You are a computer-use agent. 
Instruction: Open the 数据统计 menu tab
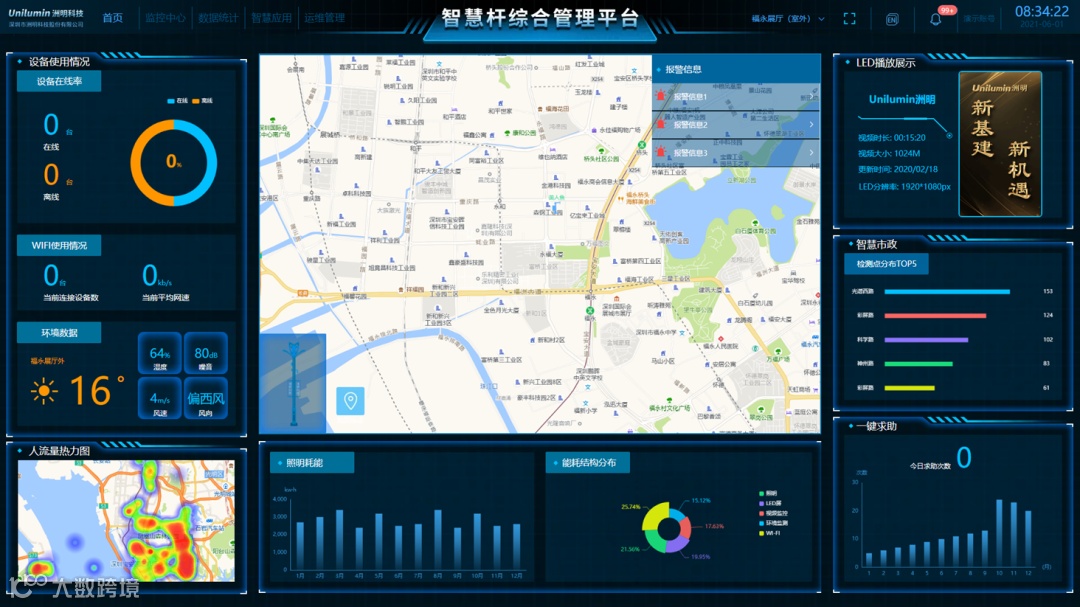click(218, 18)
